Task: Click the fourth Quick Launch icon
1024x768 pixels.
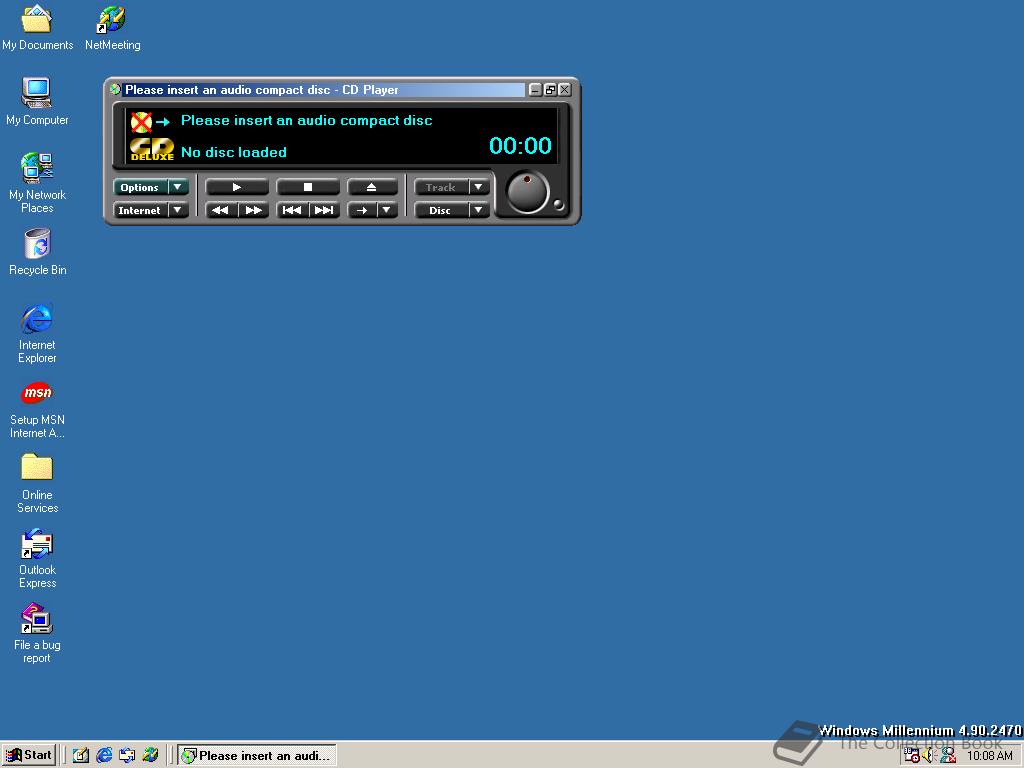Action: [x=150, y=756]
